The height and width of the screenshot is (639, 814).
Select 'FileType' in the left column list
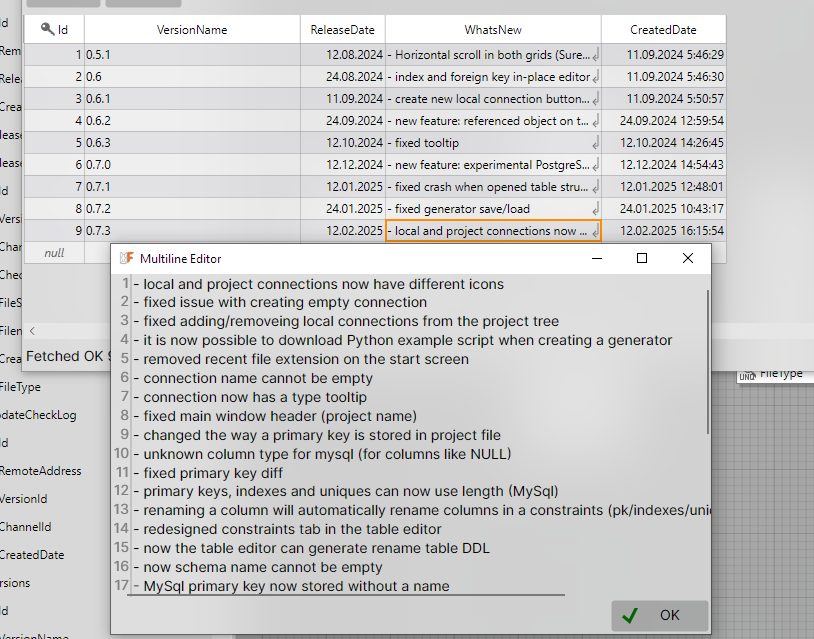pyautogui.click(x=20, y=387)
